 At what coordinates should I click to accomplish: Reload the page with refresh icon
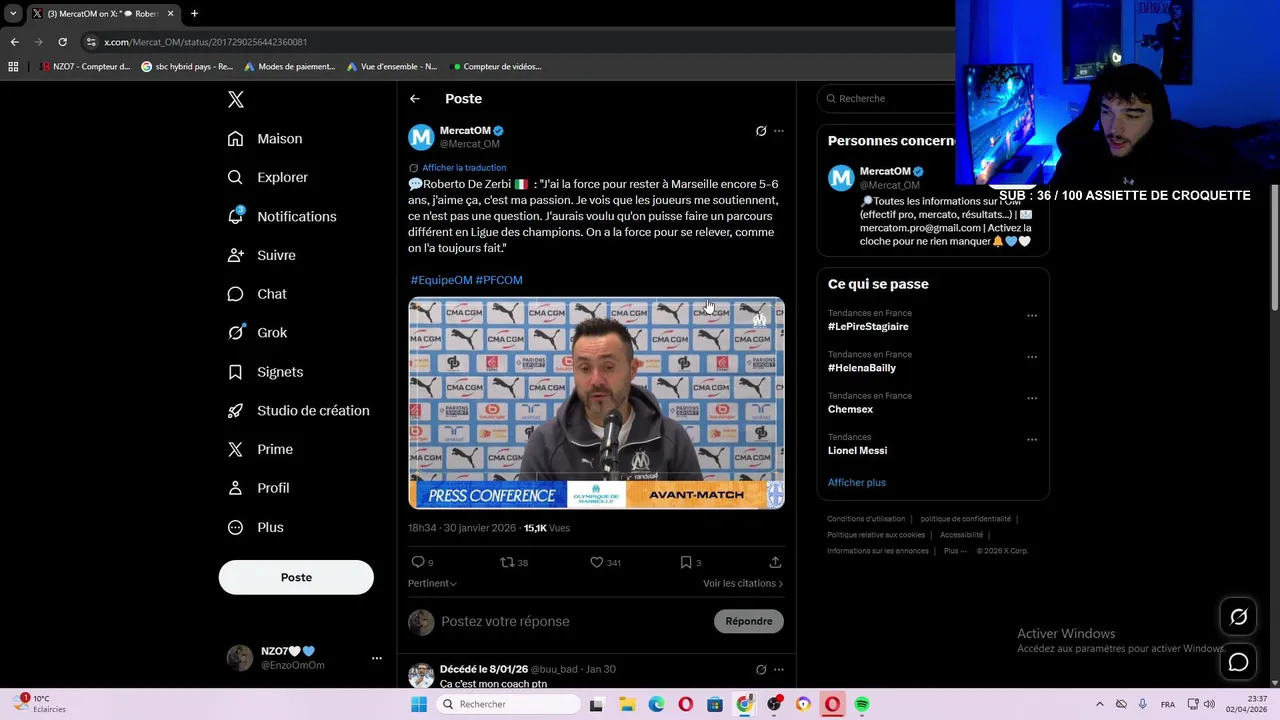click(62, 42)
